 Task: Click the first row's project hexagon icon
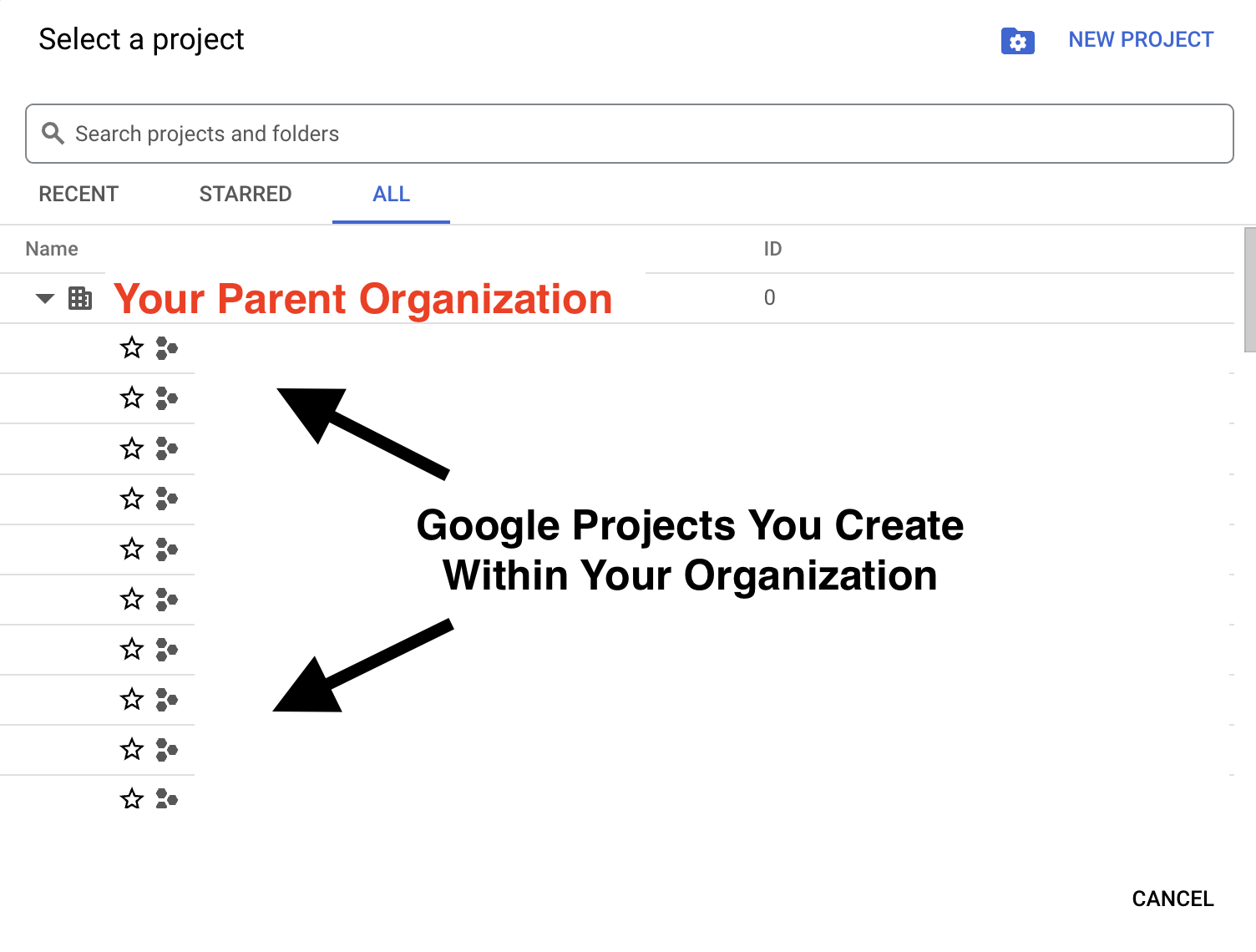point(167,348)
